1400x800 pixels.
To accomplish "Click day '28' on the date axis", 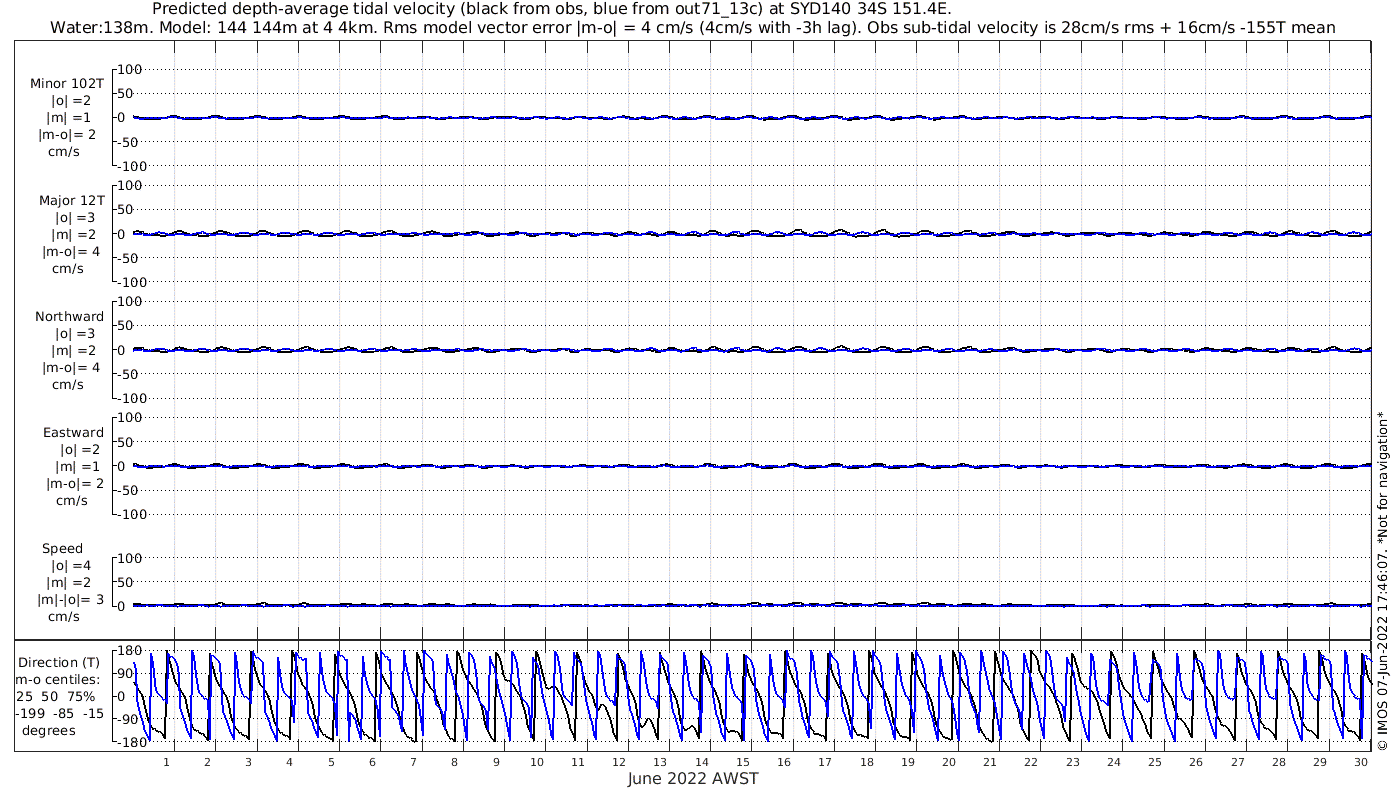I will [x=1279, y=762].
